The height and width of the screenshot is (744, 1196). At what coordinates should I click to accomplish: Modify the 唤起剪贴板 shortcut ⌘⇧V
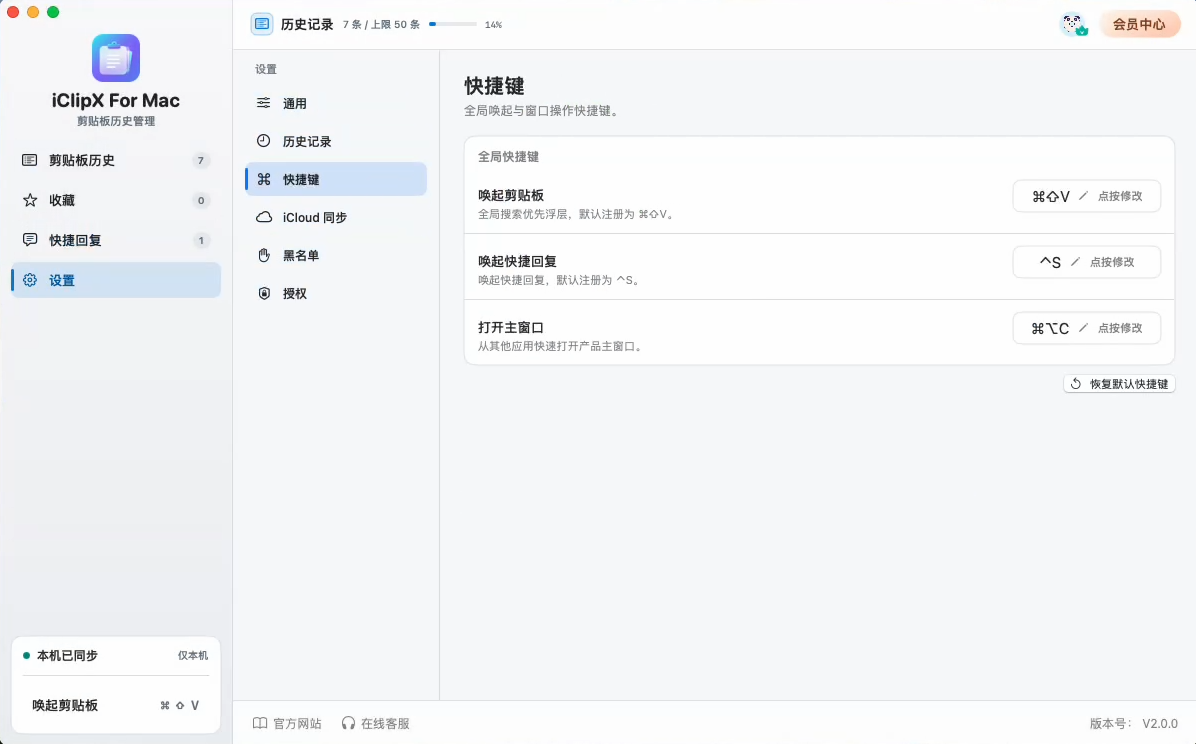point(1087,196)
